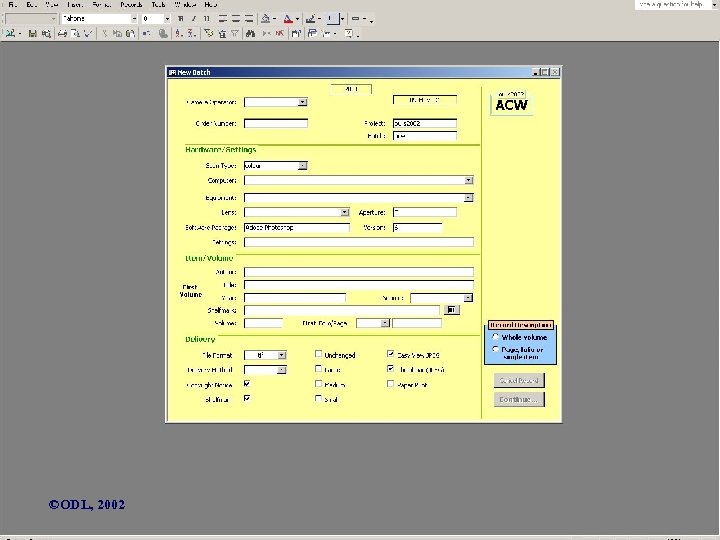
Task: Open the font name dropdown in toolbar
Action: tap(134, 19)
